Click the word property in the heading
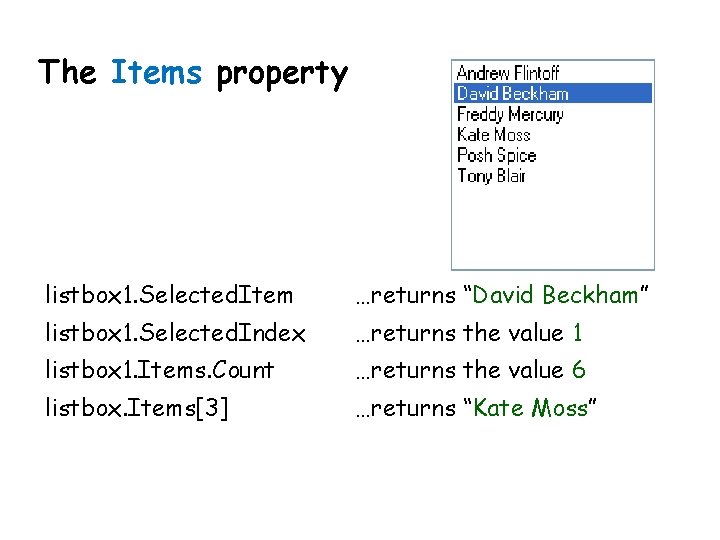Screen dimensions: 720x540 (x=282, y=75)
